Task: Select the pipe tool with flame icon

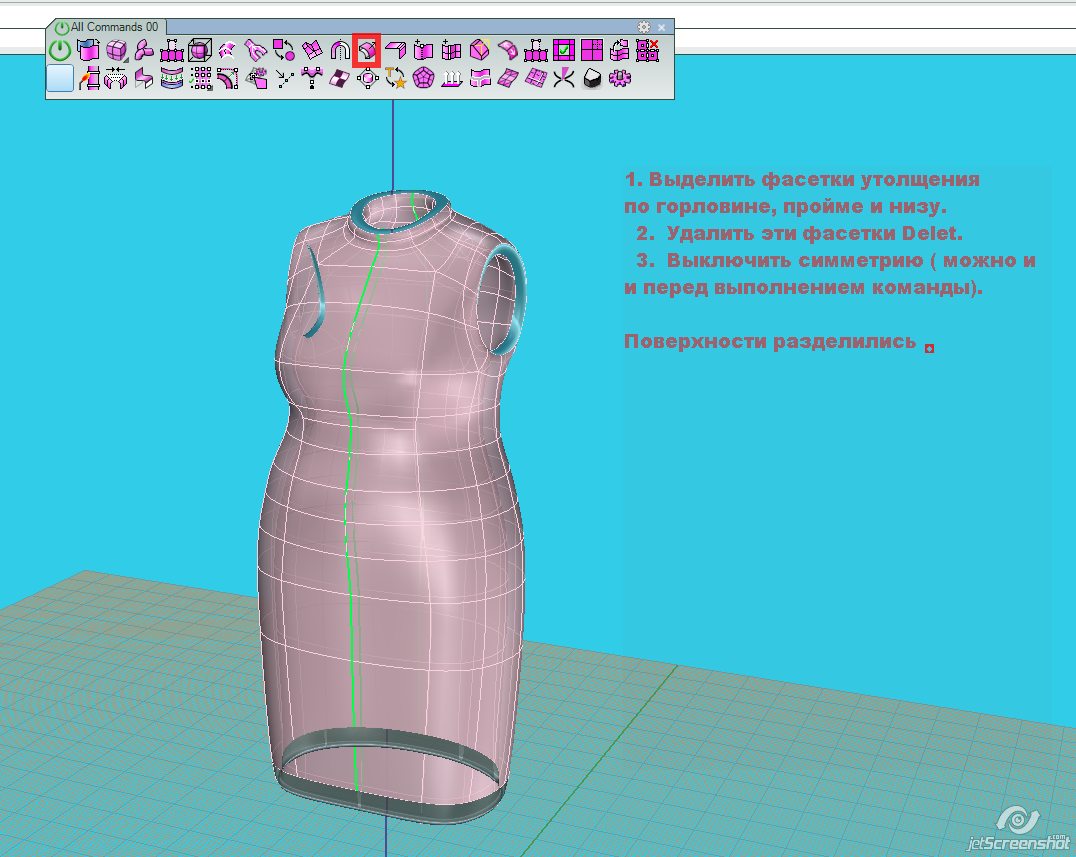Action: click(89, 79)
